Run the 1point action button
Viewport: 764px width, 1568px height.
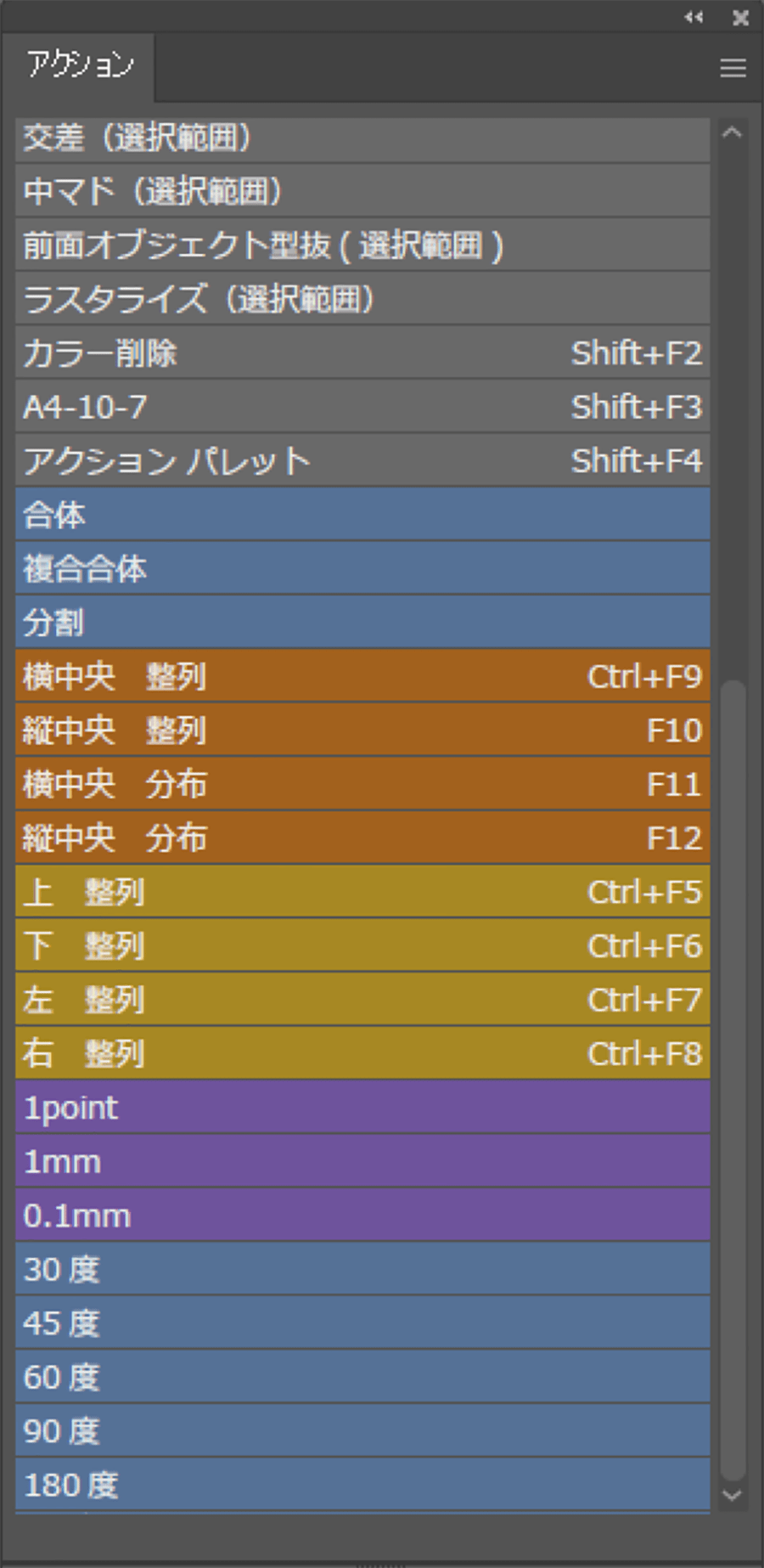click(362, 1108)
